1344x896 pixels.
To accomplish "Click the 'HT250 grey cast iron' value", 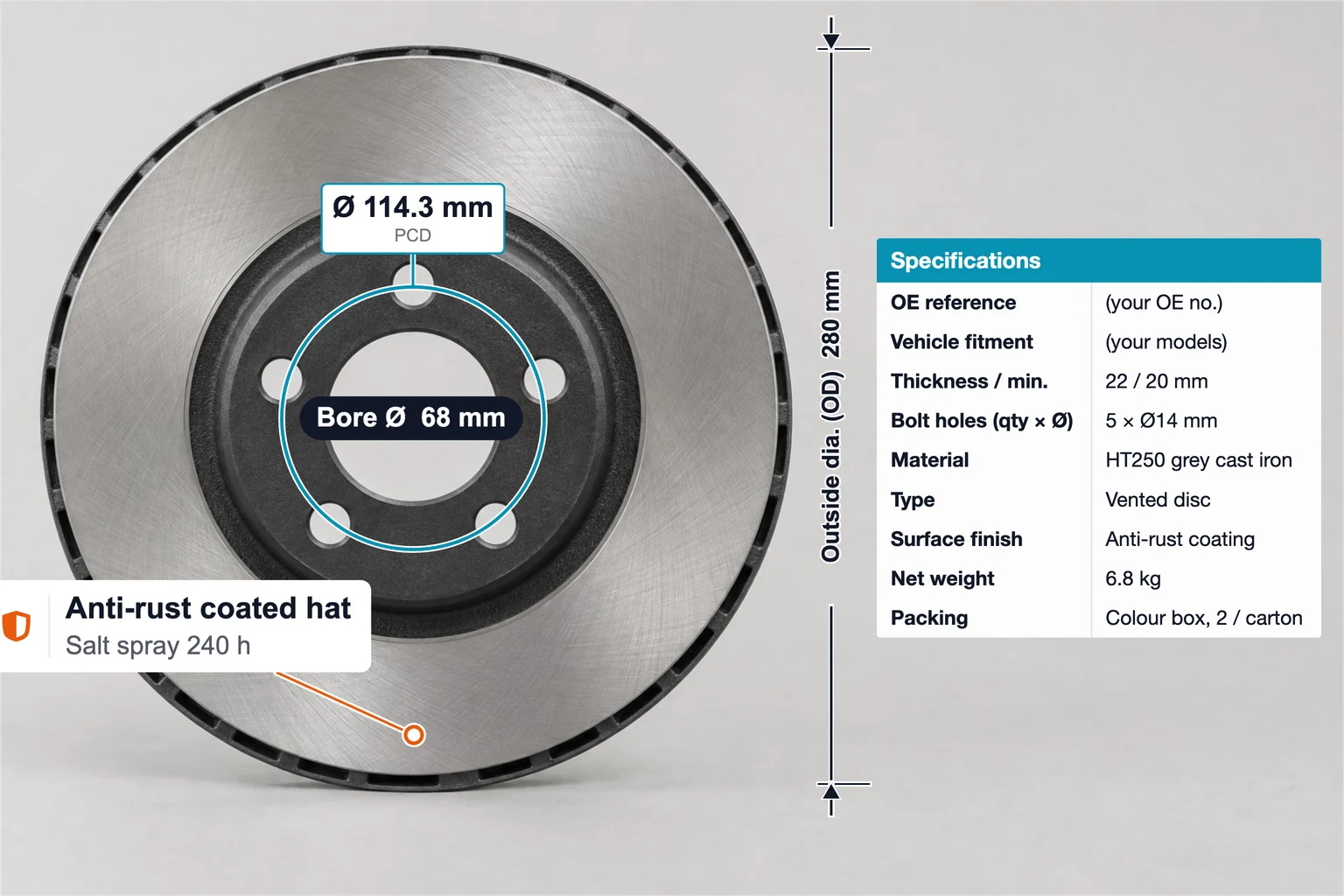I will (x=1199, y=460).
